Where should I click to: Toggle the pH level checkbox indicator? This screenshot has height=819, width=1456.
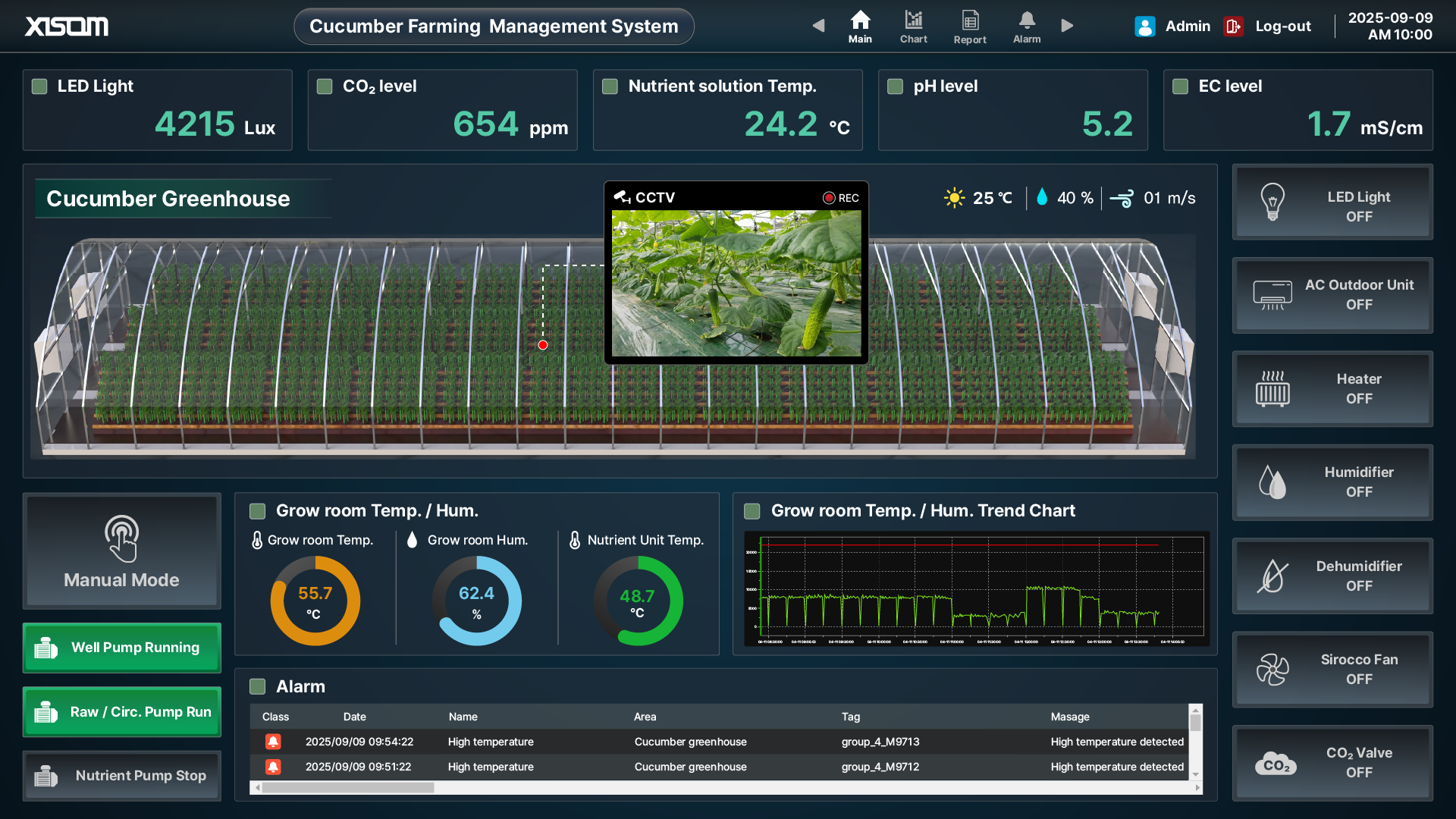click(x=895, y=86)
